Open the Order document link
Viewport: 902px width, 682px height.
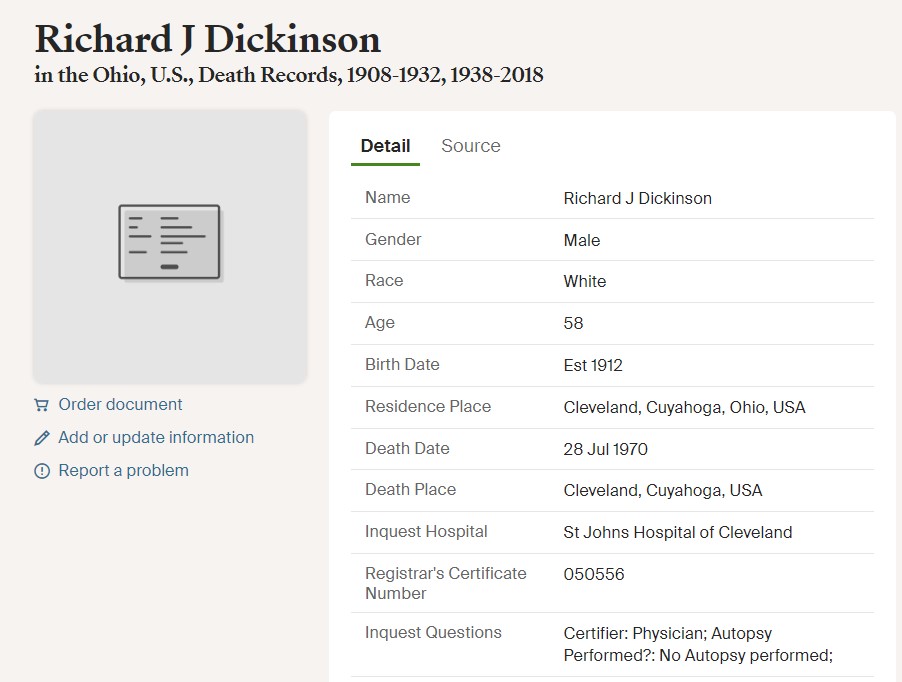tap(120, 404)
